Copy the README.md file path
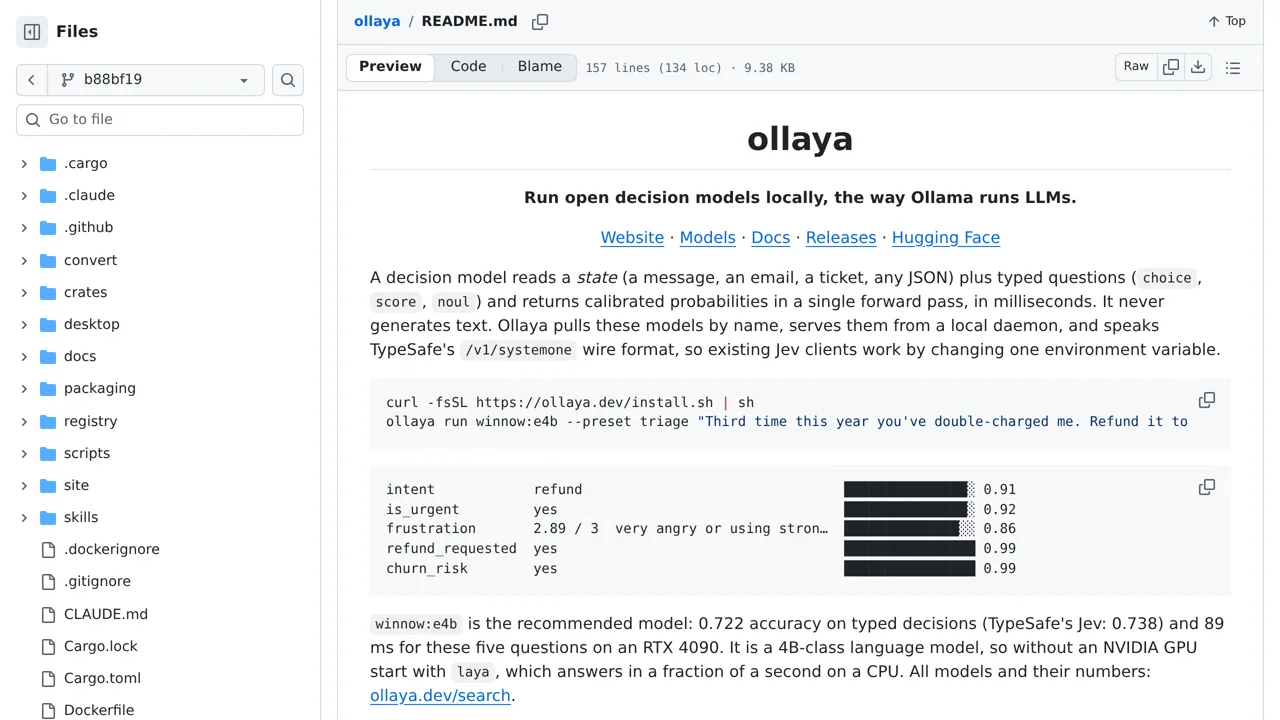This screenshot has width=1280, height=720. [540, 21]
